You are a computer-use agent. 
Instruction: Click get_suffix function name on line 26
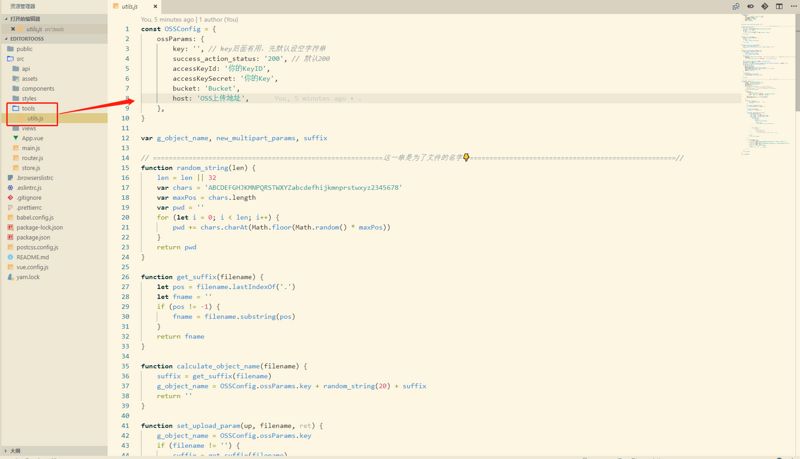(x=196, y=277)
